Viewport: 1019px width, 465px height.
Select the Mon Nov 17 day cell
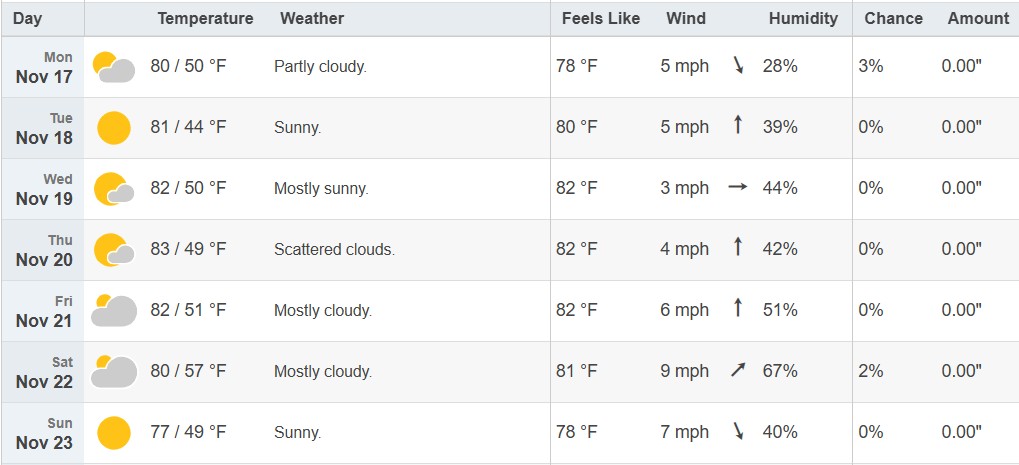[x=44, y=67]
